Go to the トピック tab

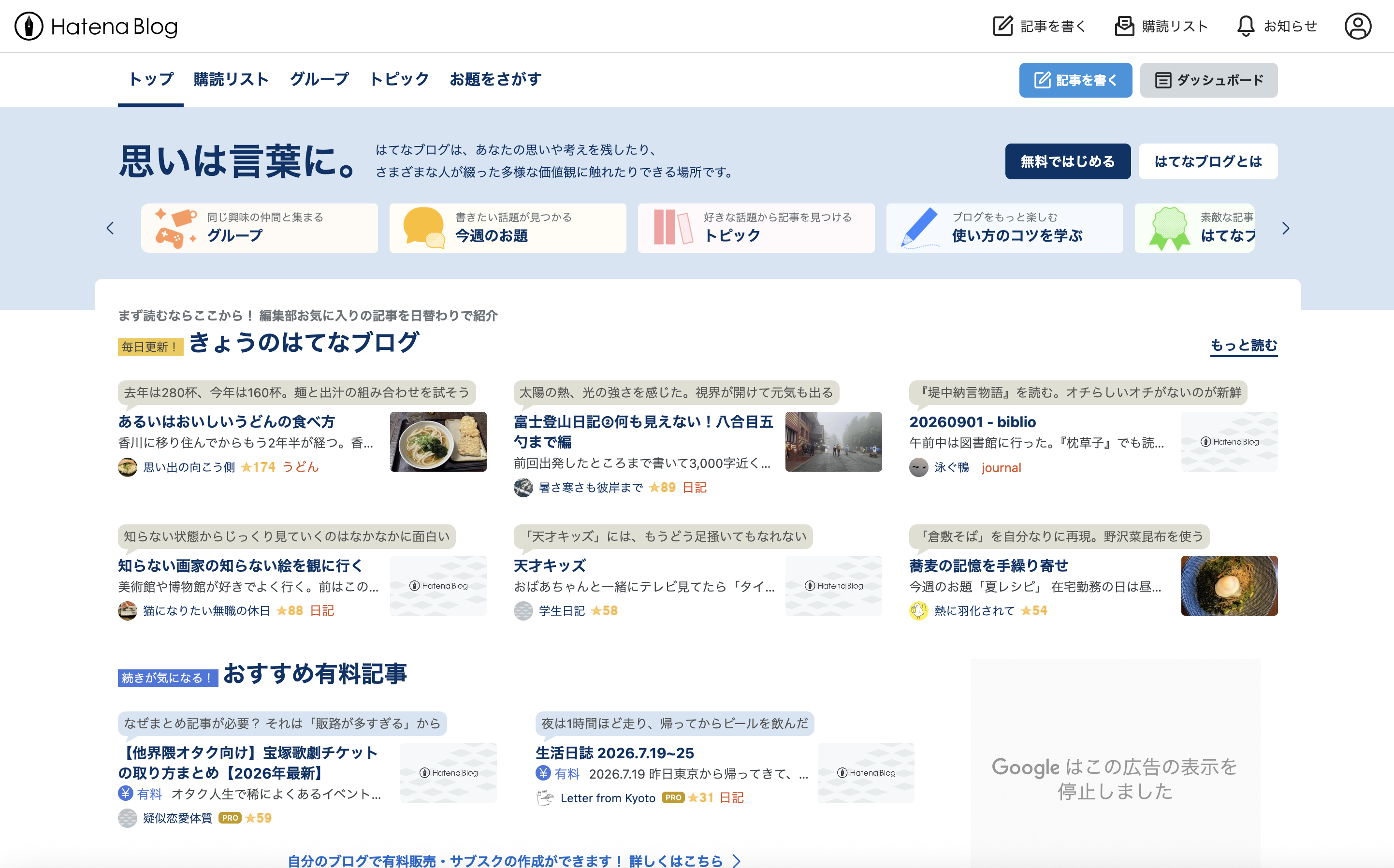399,80
